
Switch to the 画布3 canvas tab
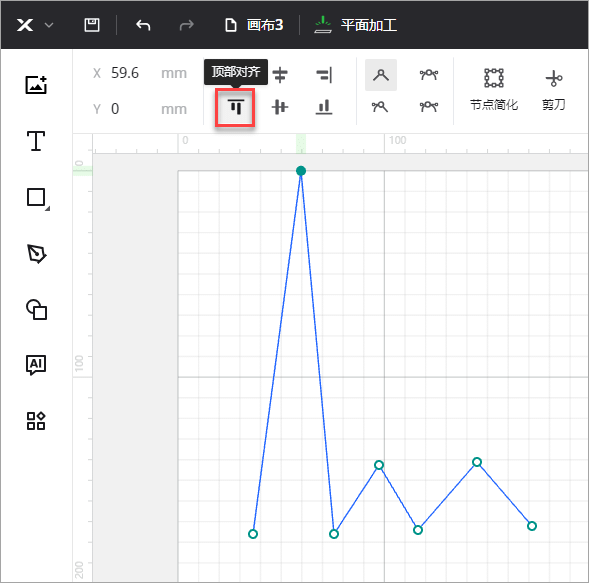254,25
